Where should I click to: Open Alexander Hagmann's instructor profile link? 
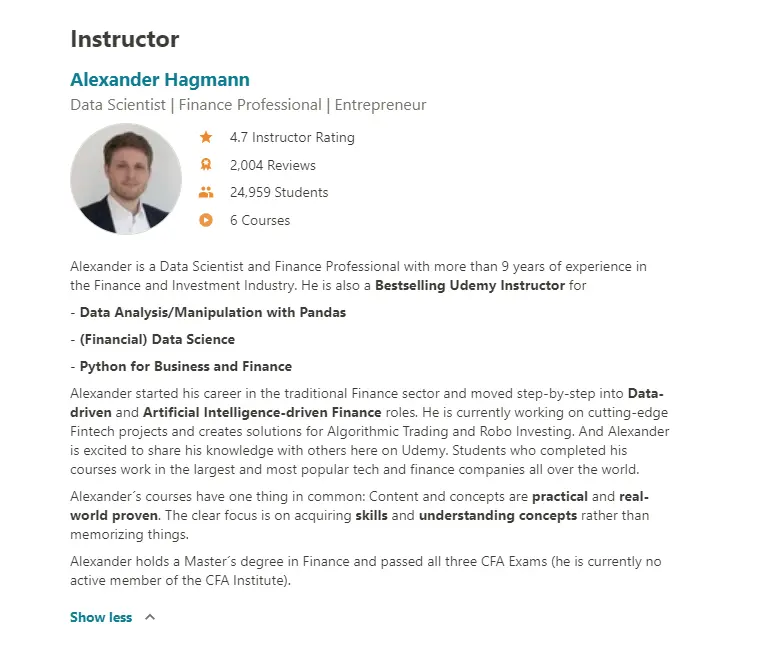[160, 80]
